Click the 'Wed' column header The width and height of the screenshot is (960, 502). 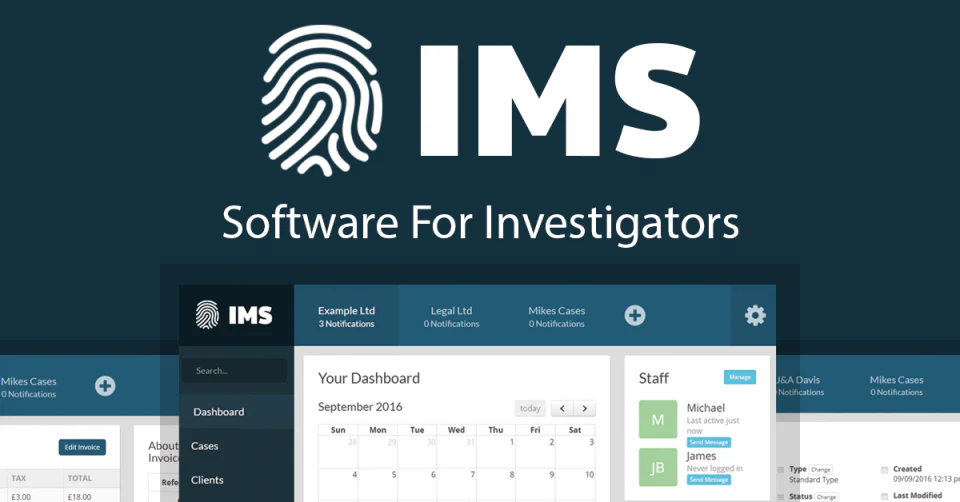456,430
